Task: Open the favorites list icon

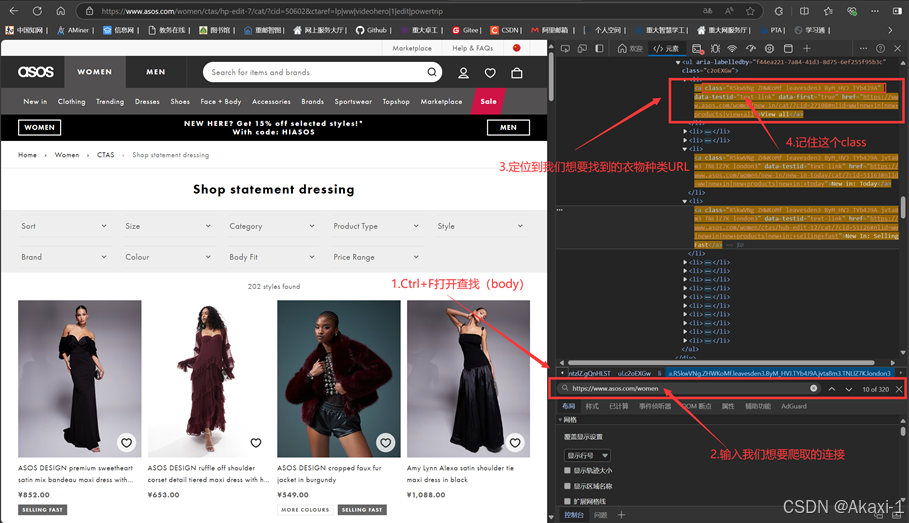Action: (x=828, y=11)
